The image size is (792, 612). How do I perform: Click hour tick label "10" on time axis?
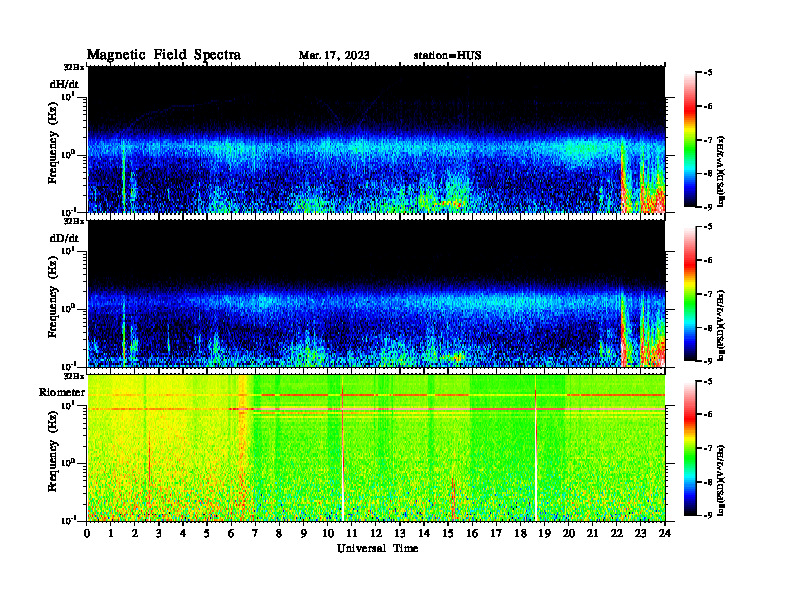[x=327, y=533]
